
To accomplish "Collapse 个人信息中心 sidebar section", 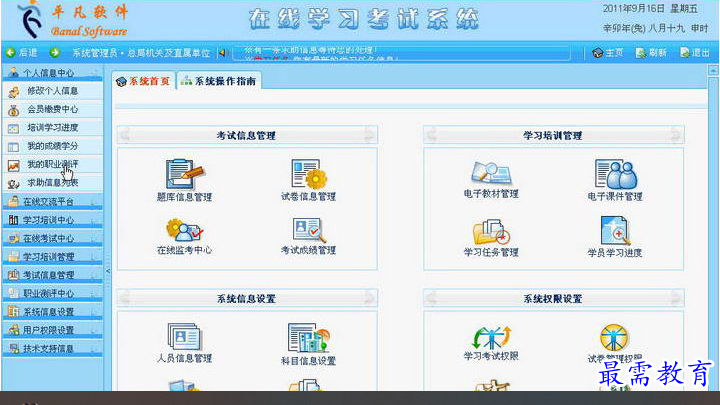I will point(52,73).
